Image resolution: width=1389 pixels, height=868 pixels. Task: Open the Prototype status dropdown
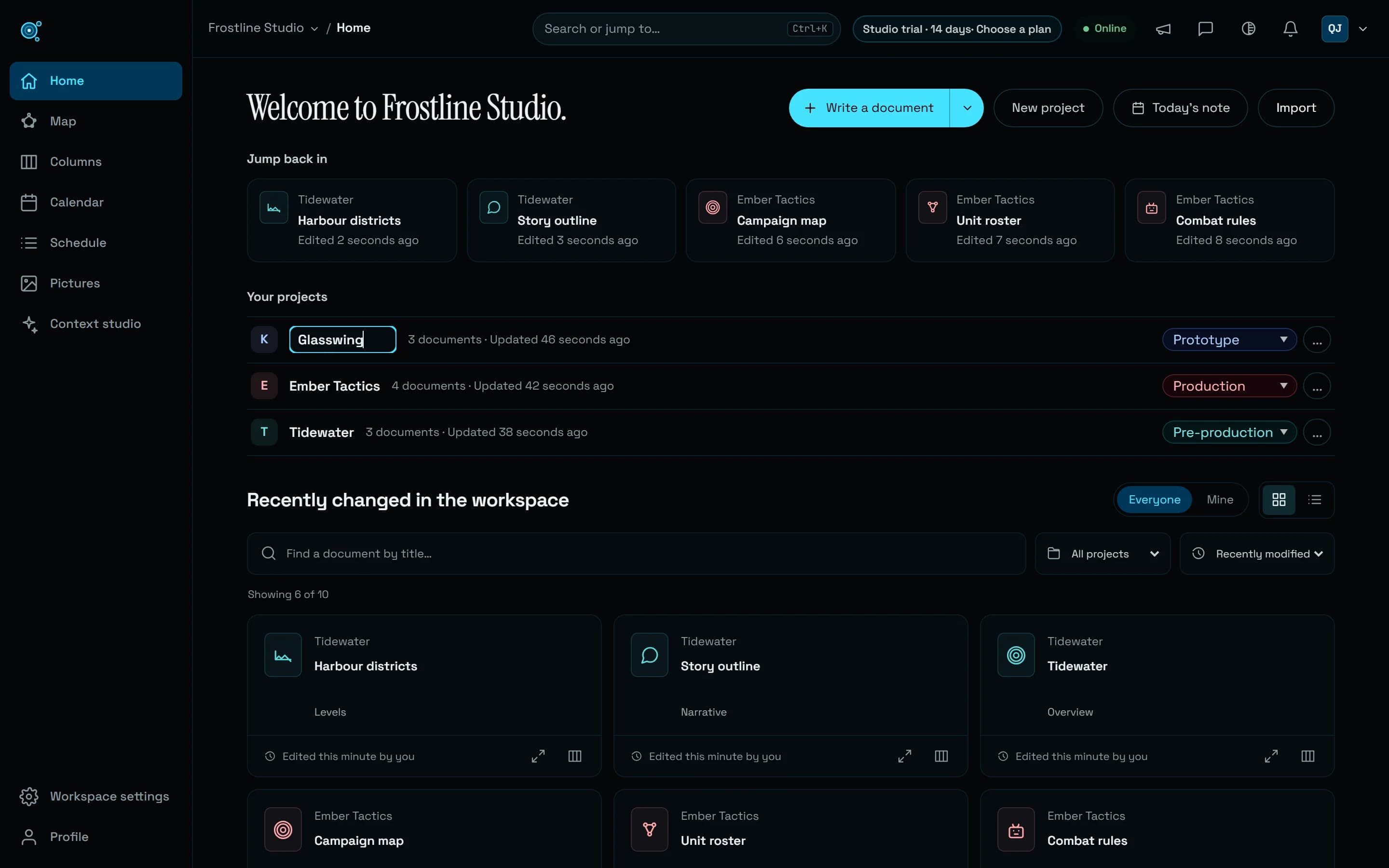tap(1229, 339)
